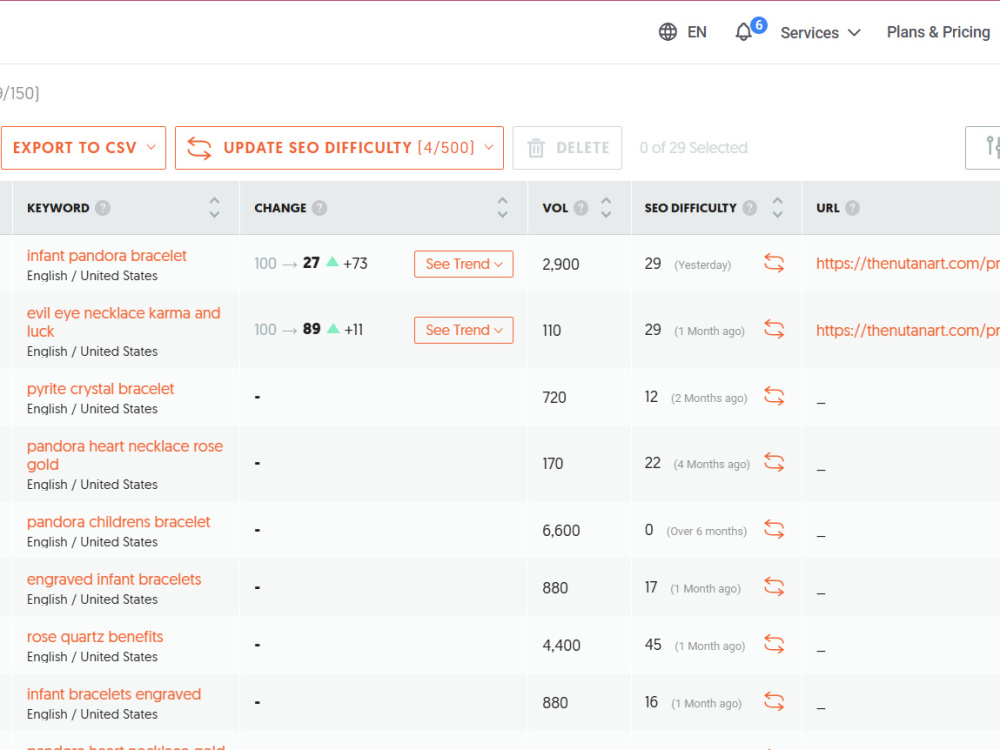Refresh SEO difficulty for infant pandora bracelet
Image resolution: width=1000 pixels, height=750 pixels.
(x=774, y=263)
